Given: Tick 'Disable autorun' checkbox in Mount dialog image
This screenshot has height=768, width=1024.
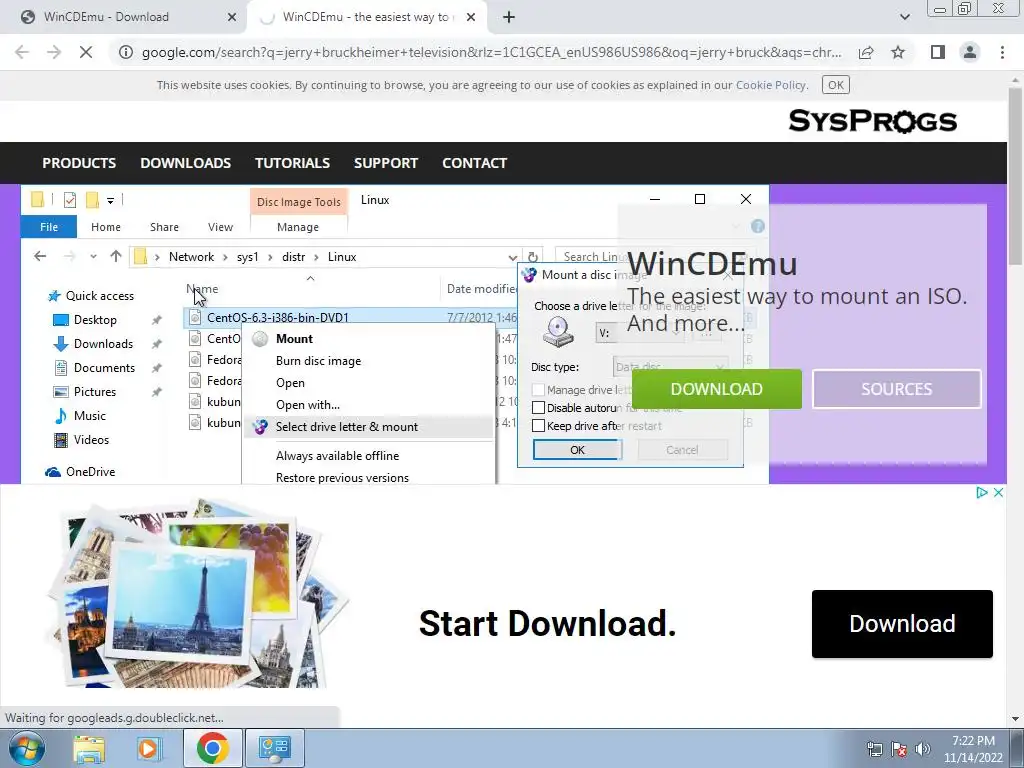Looking at the screenshot, I should tap(538, 408).
